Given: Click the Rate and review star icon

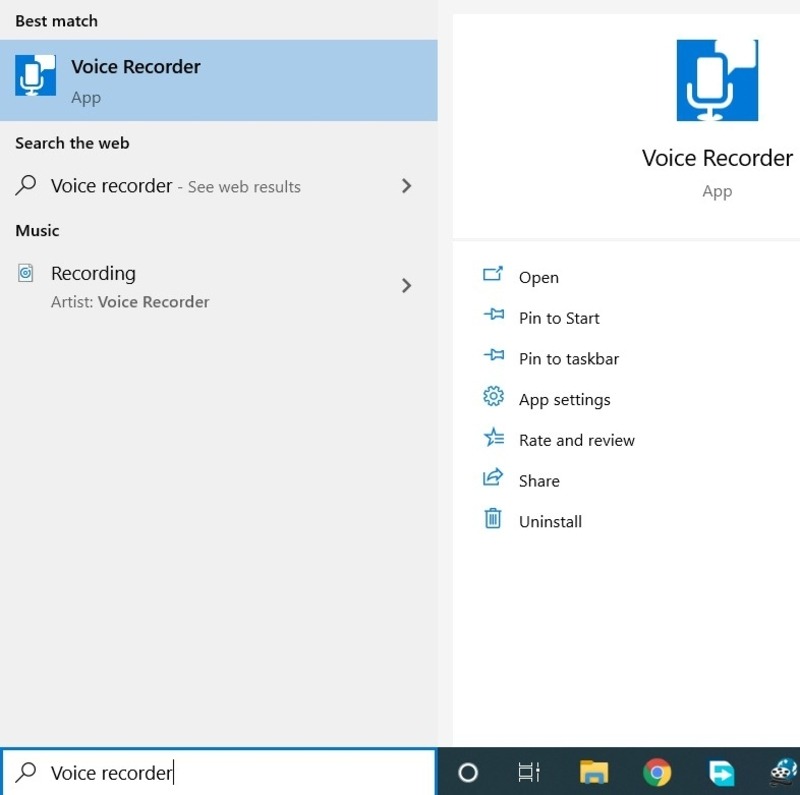Looking at the screenshot, I should [492, 439].
